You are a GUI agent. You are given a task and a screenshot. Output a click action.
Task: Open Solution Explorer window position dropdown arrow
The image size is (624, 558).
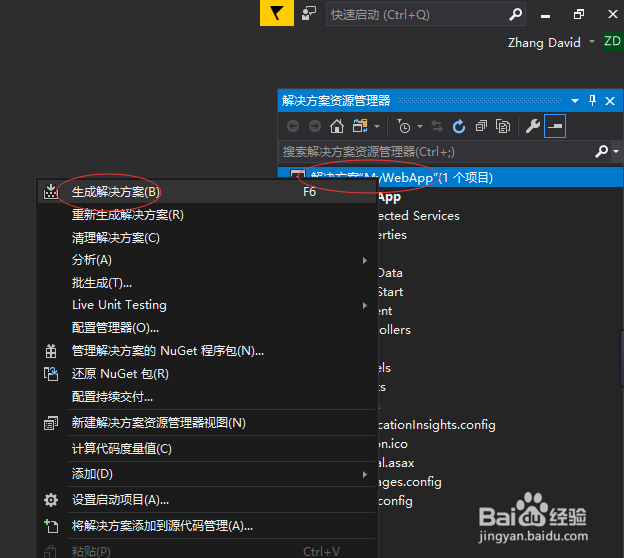[x=574, y=101]
